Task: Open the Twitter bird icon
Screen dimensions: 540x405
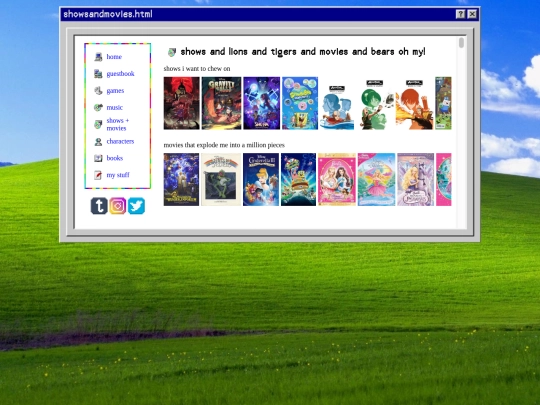Action: tap(136, 206)
